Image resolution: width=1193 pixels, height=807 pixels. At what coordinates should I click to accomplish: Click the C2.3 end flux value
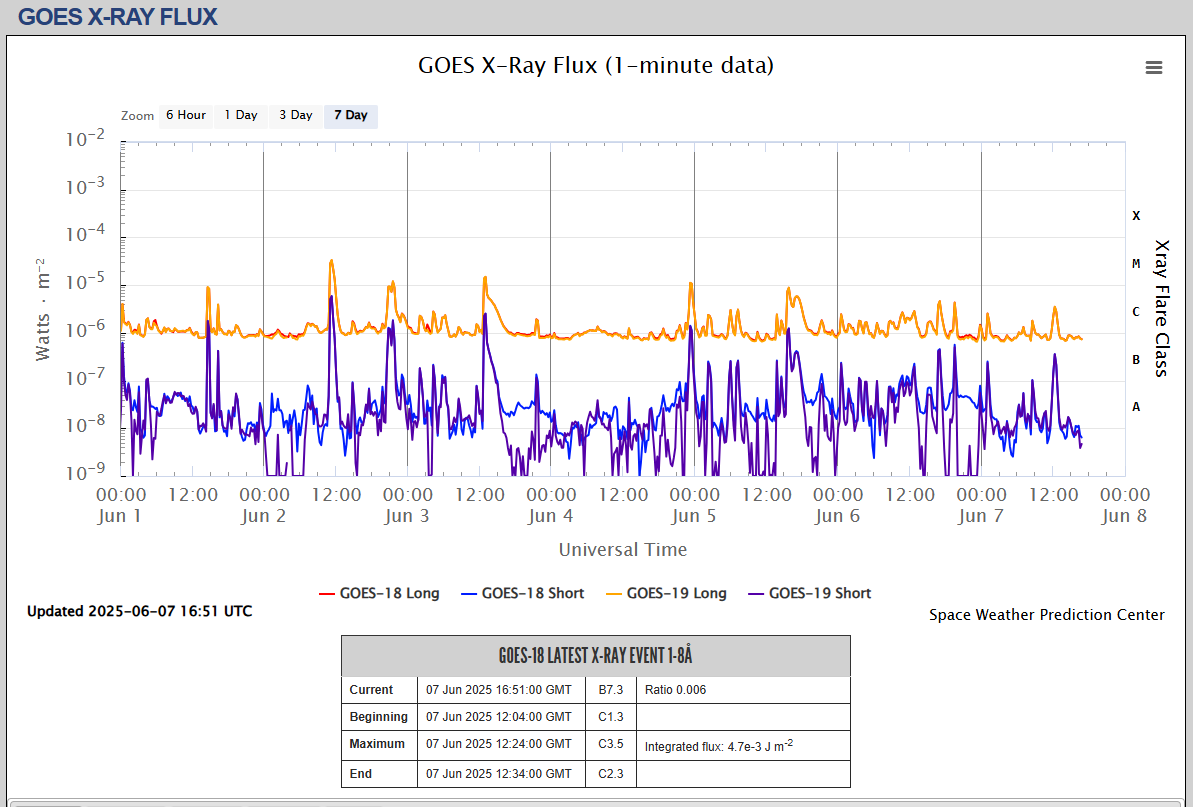coord(610,774)
